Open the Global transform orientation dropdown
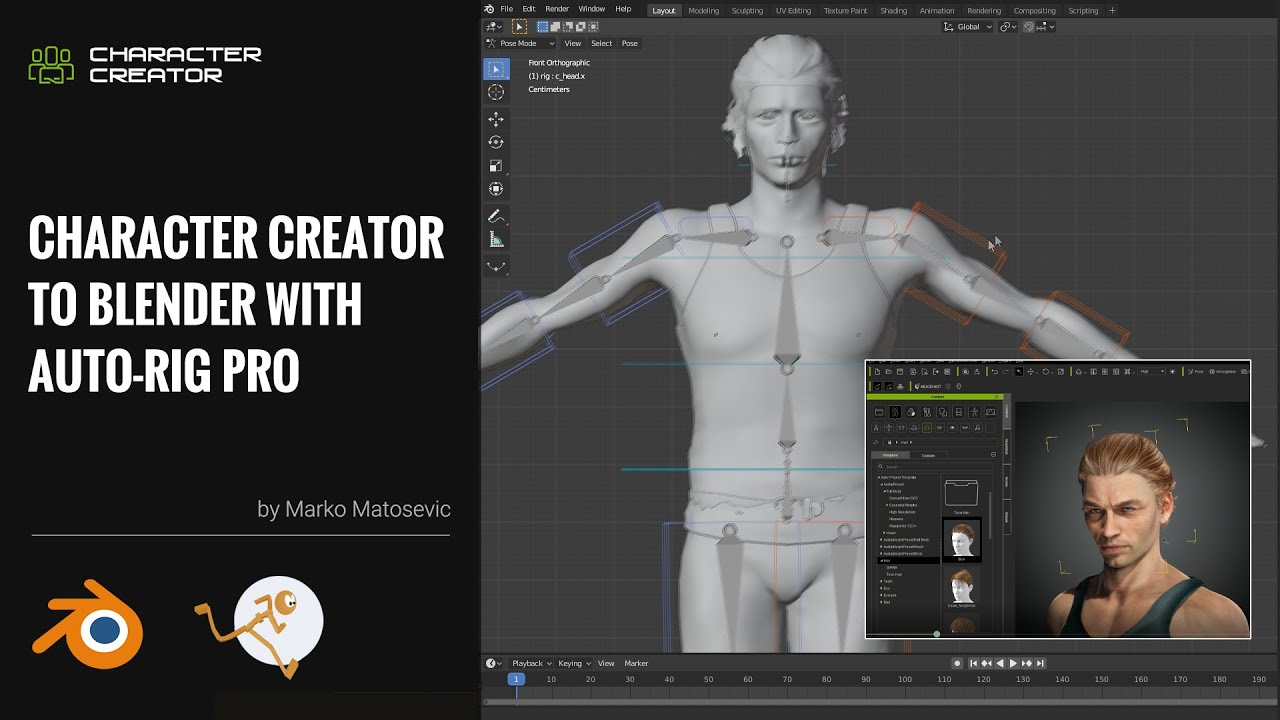The height and width of the screenshot is (720, 1280). 968,27
